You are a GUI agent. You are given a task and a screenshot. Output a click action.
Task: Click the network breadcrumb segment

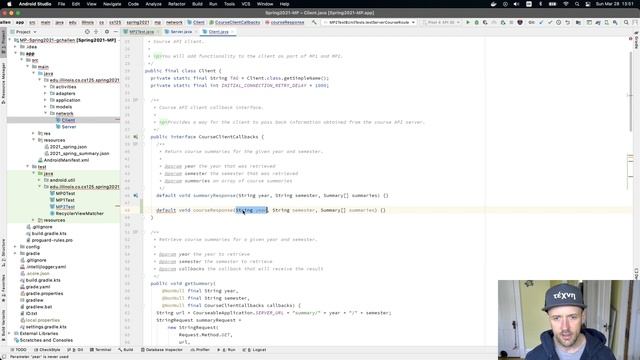[x=174, y=22]
